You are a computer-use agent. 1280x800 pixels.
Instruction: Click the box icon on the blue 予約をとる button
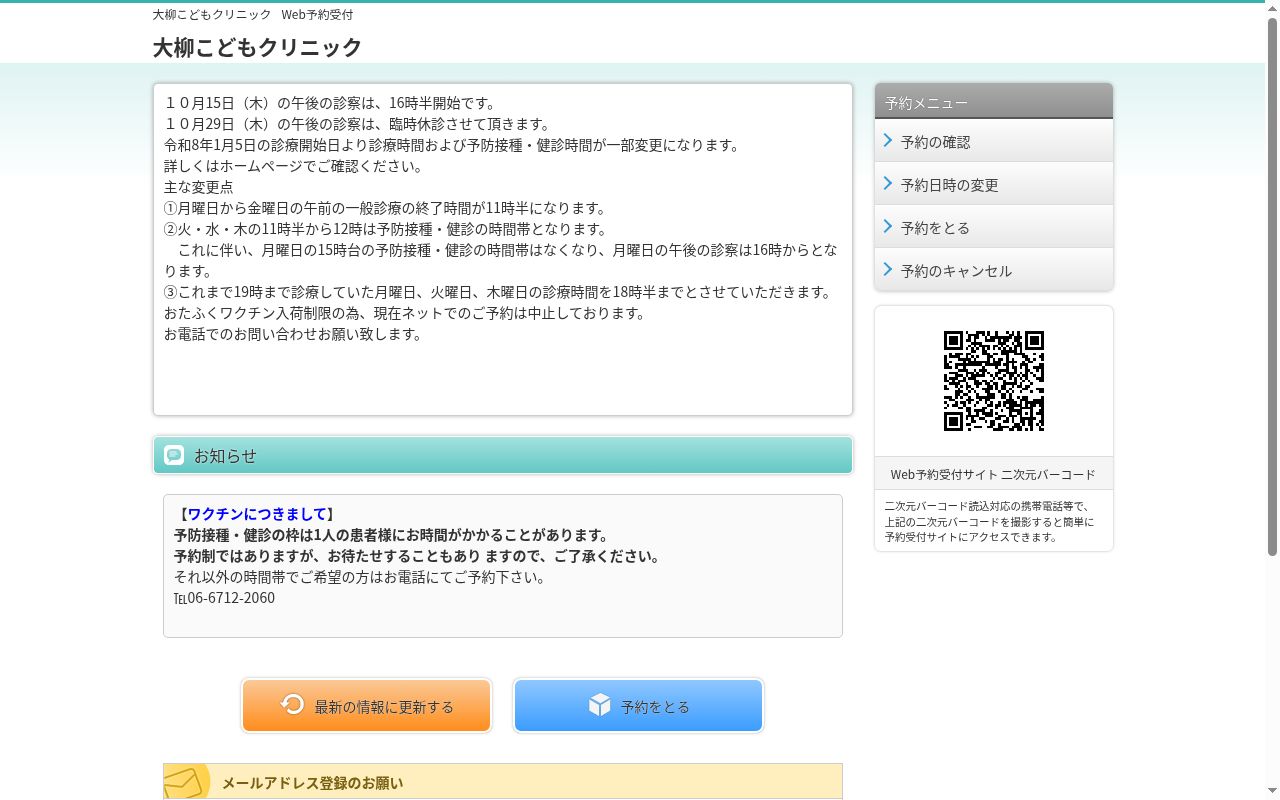click(x=599, y=705)
